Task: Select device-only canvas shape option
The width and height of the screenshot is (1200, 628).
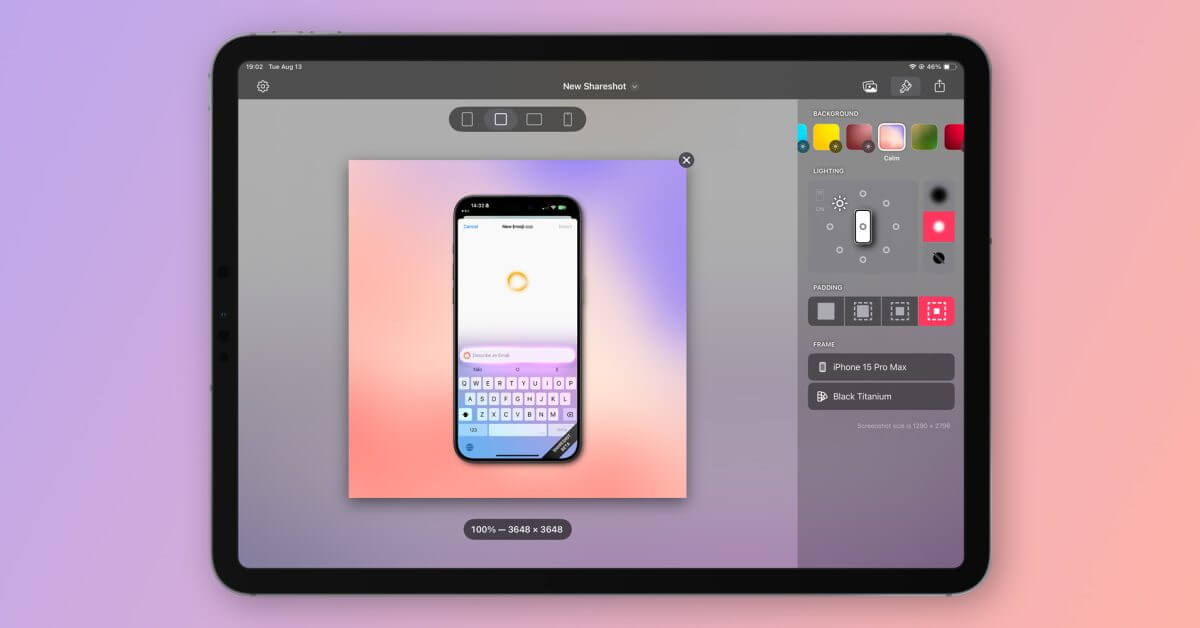Action: coord(568,119)
